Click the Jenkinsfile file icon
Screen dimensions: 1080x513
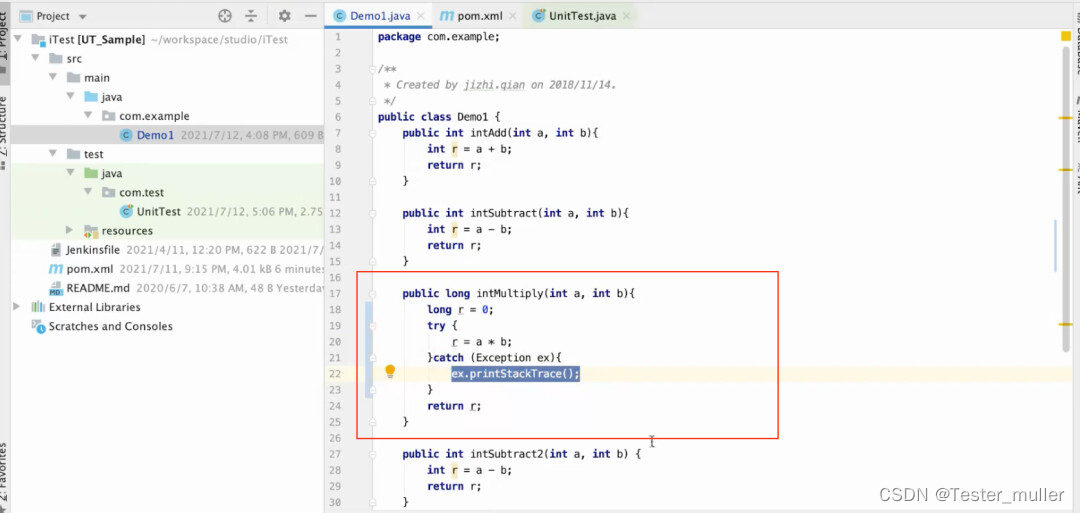click(56, 249)
